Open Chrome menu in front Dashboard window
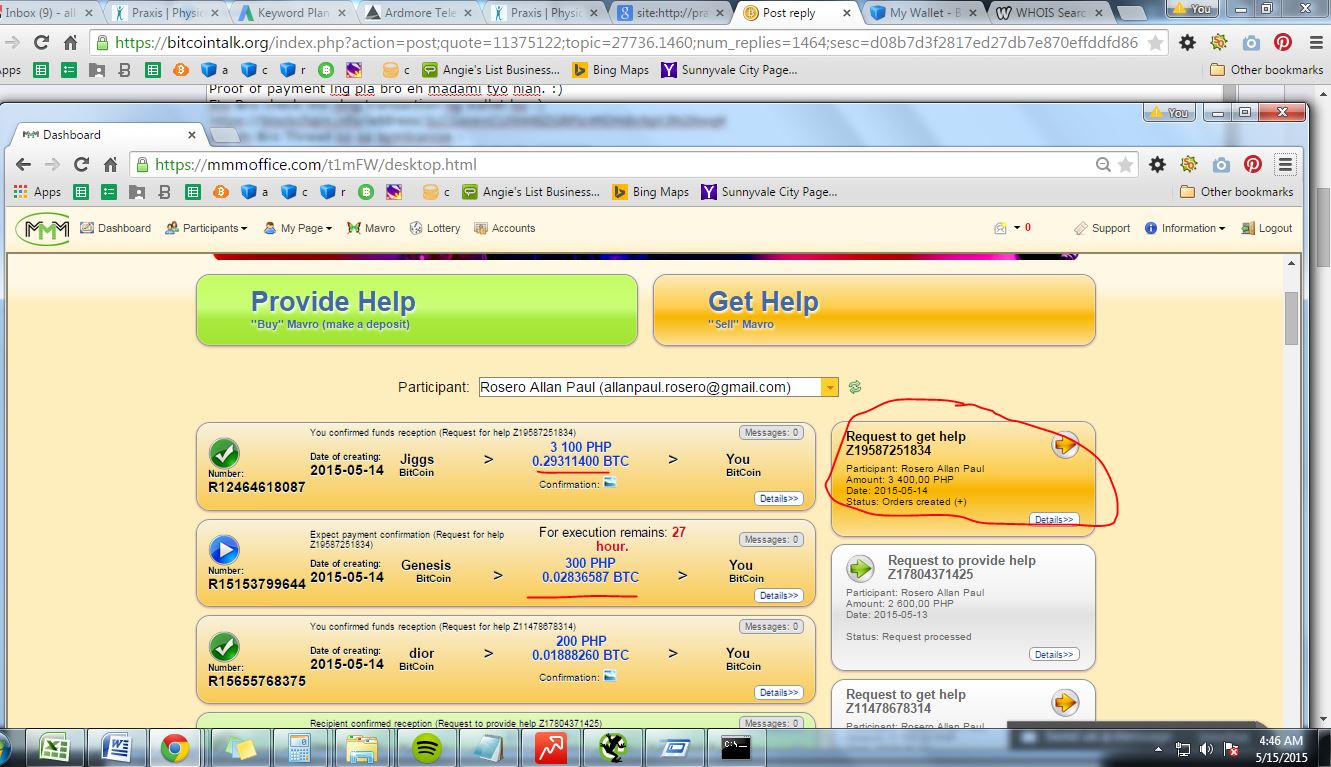 click(x=1286, y=164)
